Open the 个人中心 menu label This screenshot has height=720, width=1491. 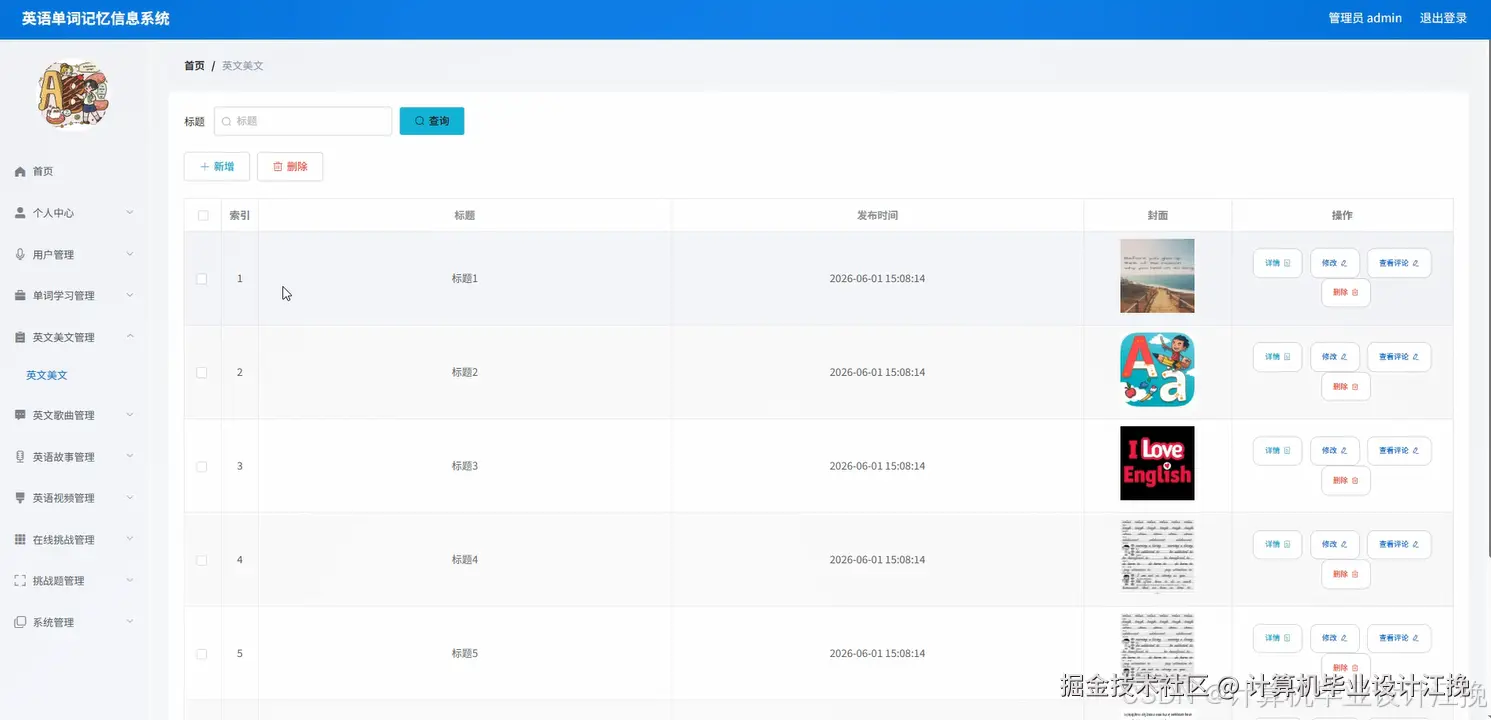[x=53, y=213]
